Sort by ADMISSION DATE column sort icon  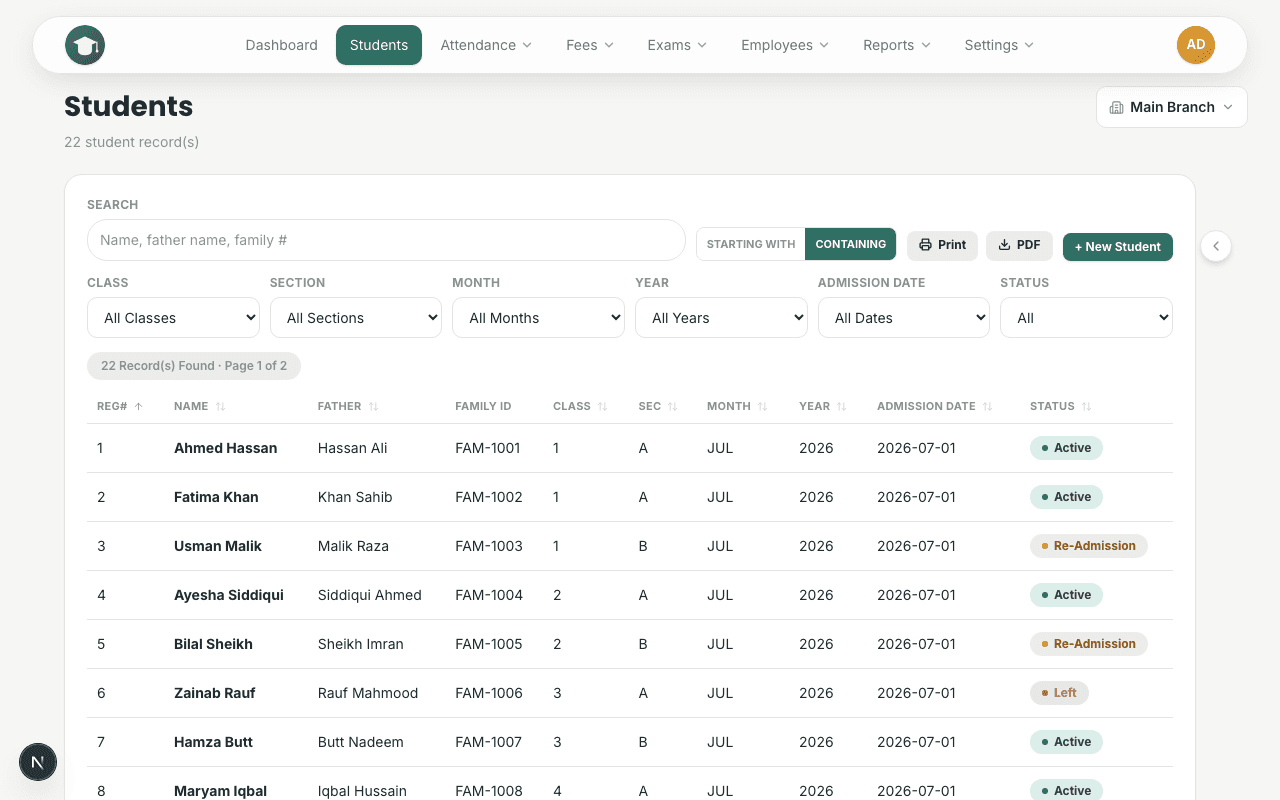coord(987,406)
